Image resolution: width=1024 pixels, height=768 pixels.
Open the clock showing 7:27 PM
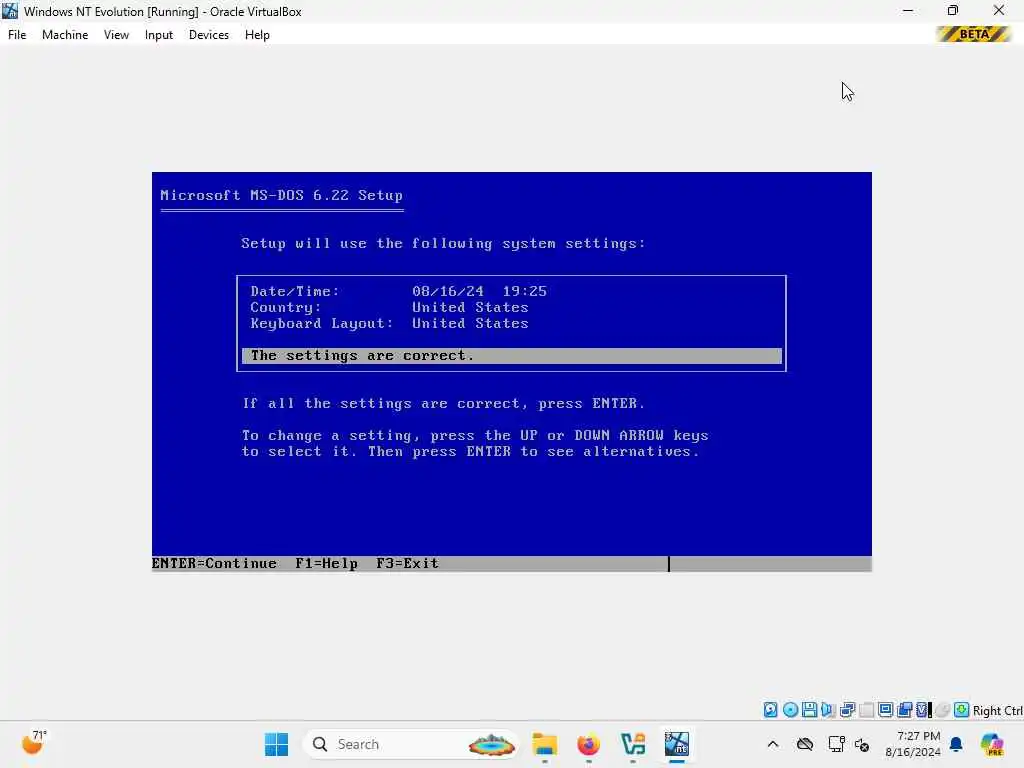tap(914, 744)
